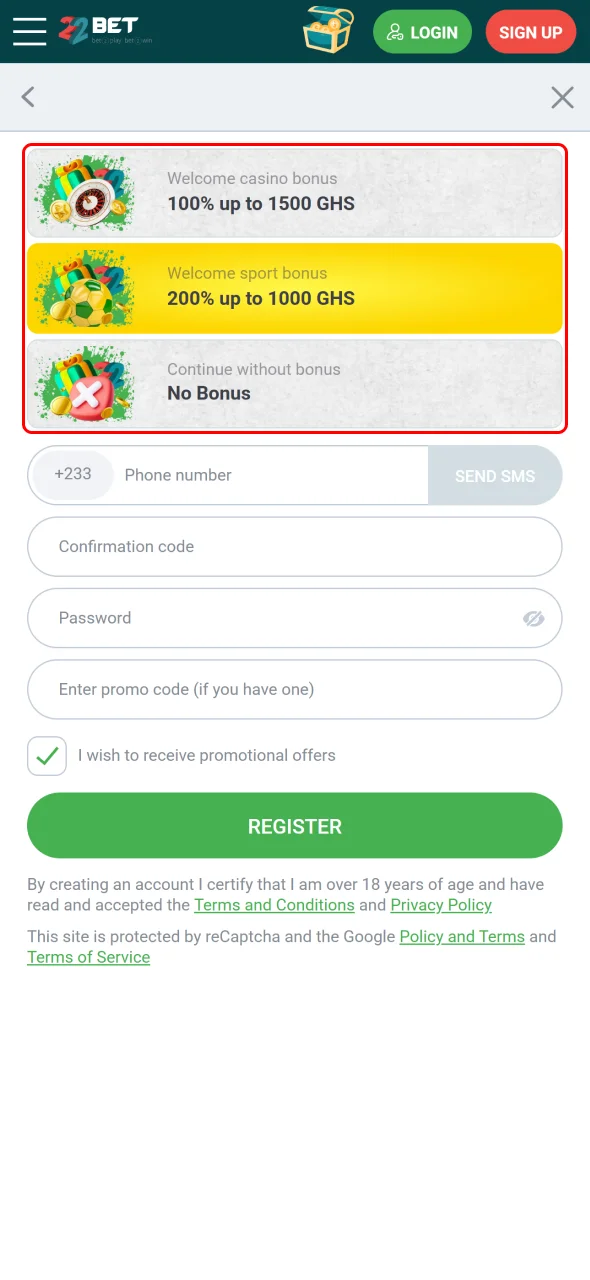Open the Terms and Conditions link
The width and height of the screenshot is (590, 1280).
coord(274,905)
